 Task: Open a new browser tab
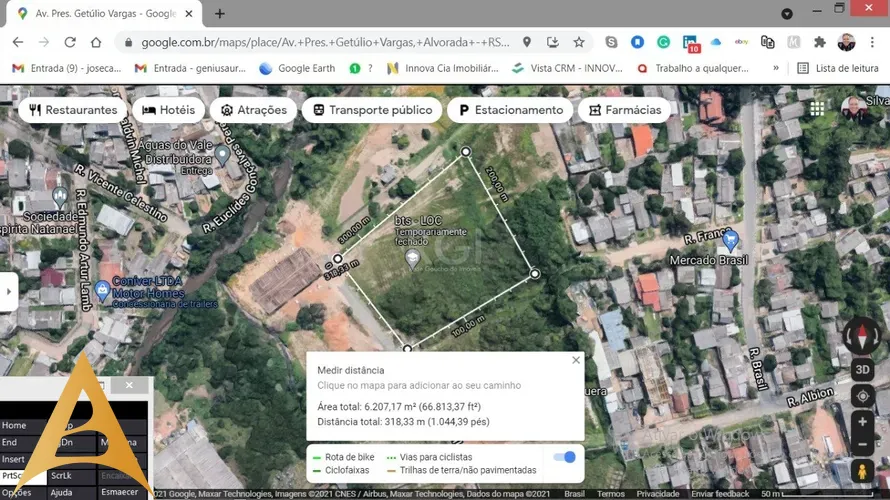(219, 14)
